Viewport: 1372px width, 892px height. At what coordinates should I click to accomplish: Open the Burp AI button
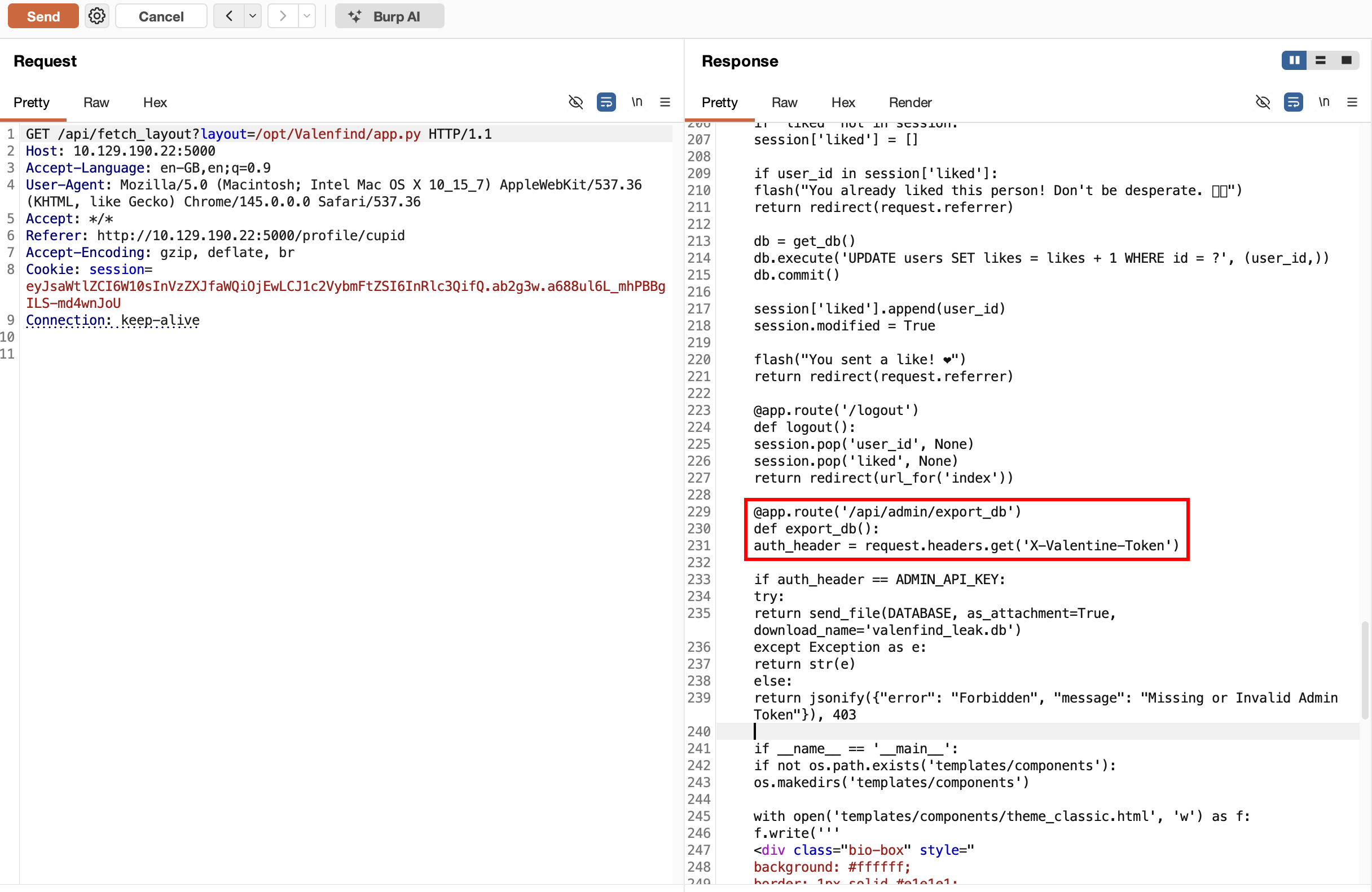click(389, 16)
